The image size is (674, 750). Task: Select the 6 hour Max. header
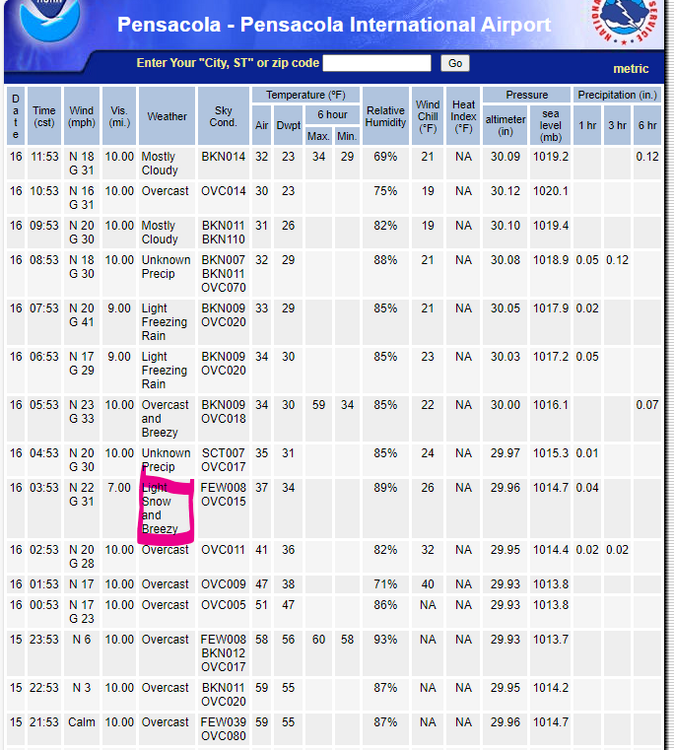coord(319,136)
